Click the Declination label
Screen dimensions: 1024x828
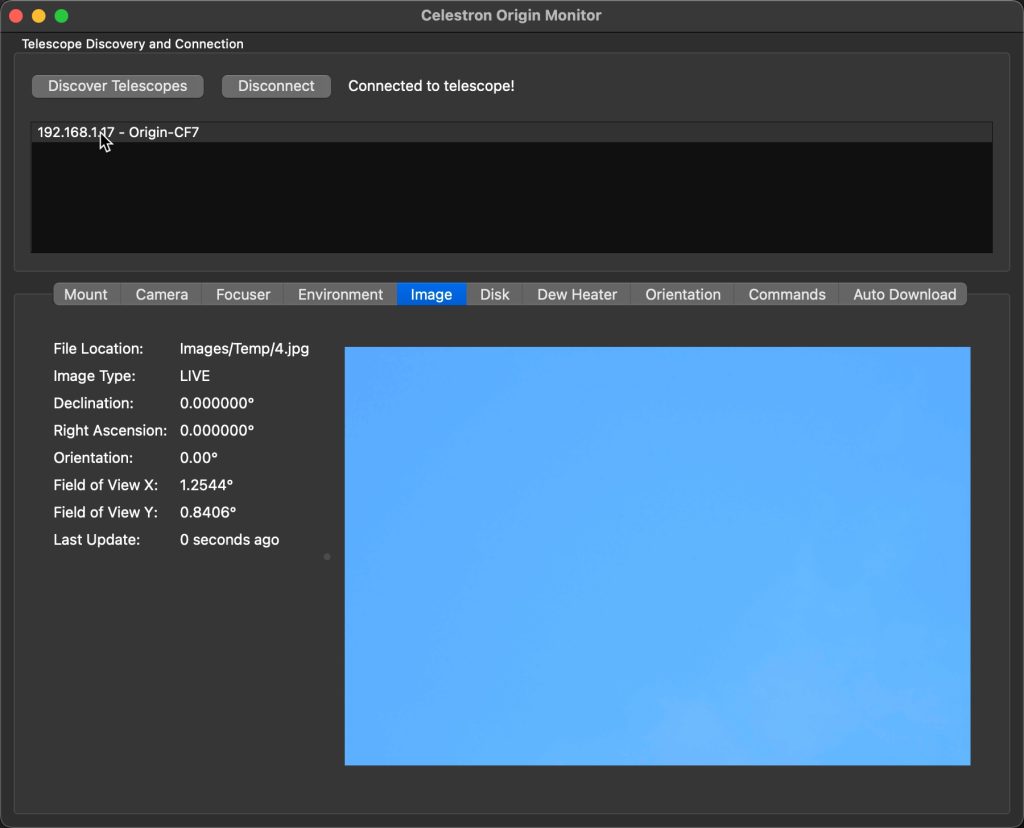click(x=93, y=403)
